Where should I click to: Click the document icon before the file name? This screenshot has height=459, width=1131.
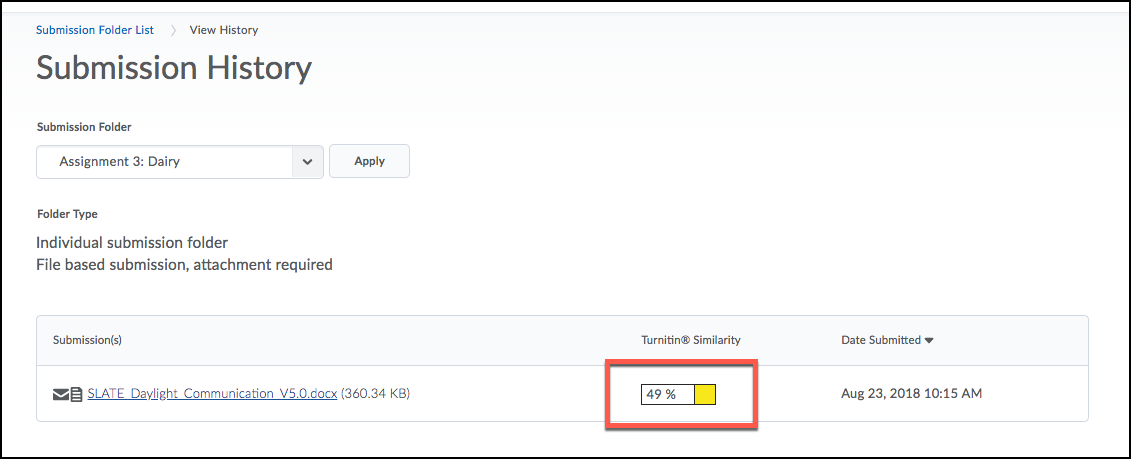click(76, 395)
